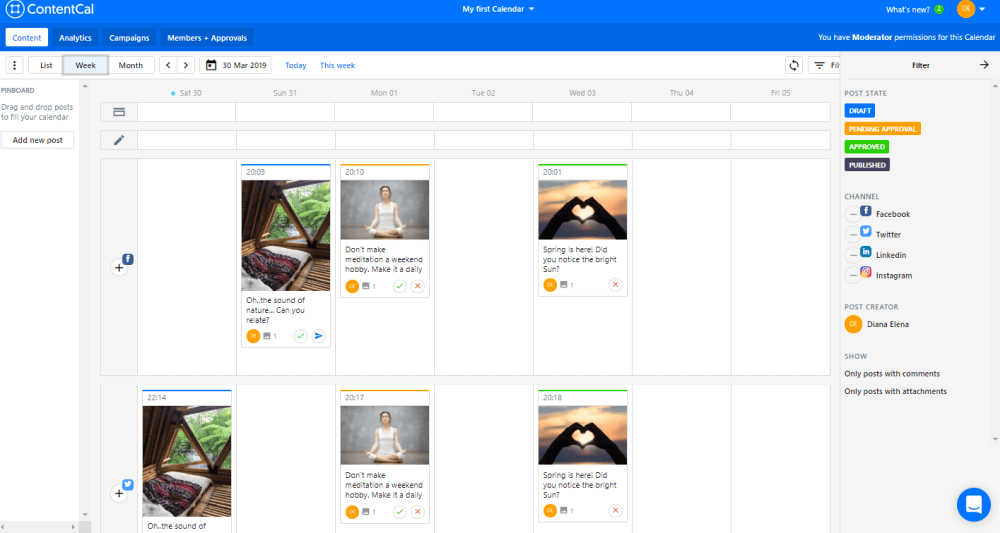Image resolution: width=1000 pixels, height=533 pixels.
Task: Click the pinboard scrollbar down arrow
Action: click(85, 515)
